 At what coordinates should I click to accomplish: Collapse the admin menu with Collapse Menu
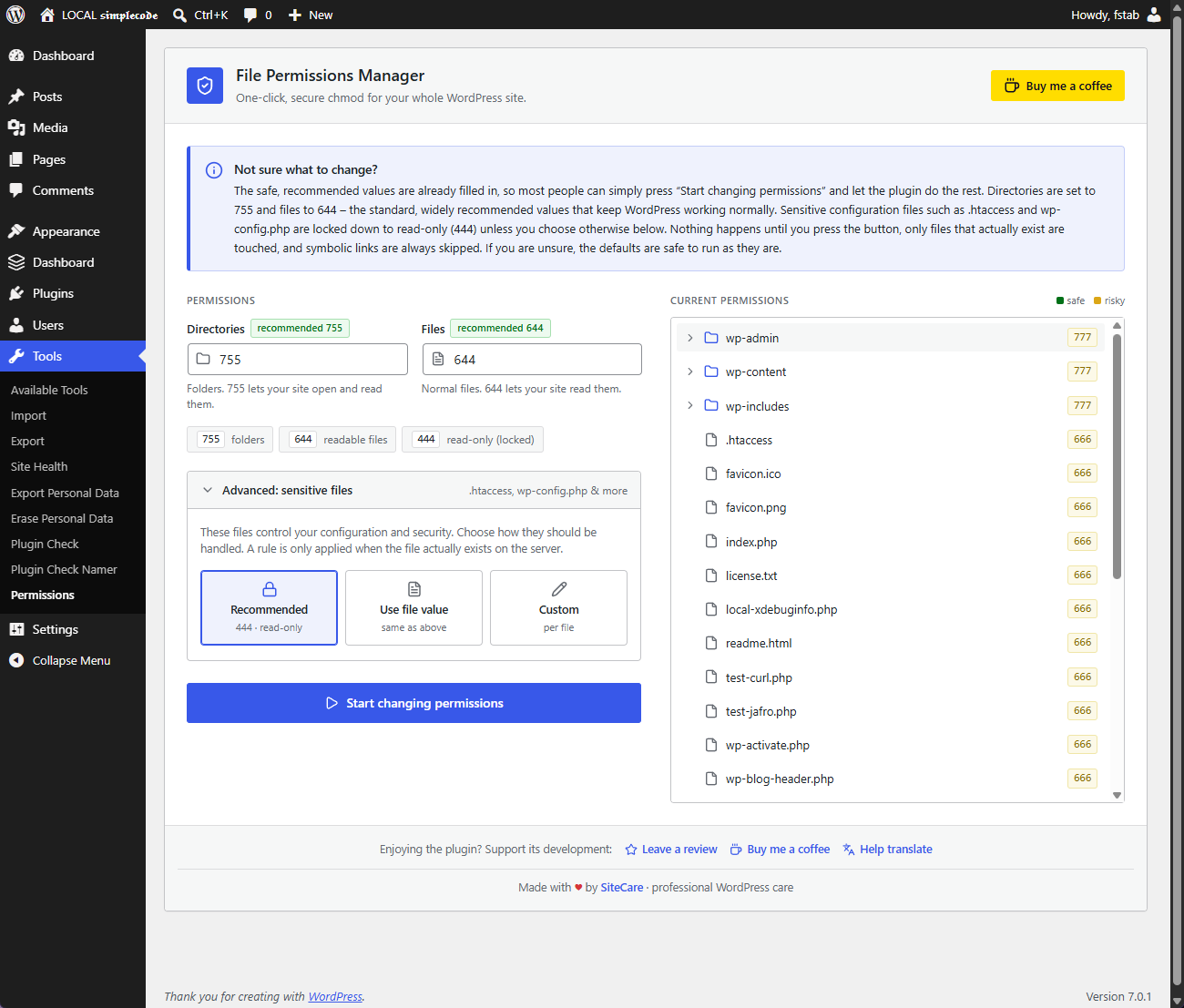pyautogui.click(x=72, y=660)
